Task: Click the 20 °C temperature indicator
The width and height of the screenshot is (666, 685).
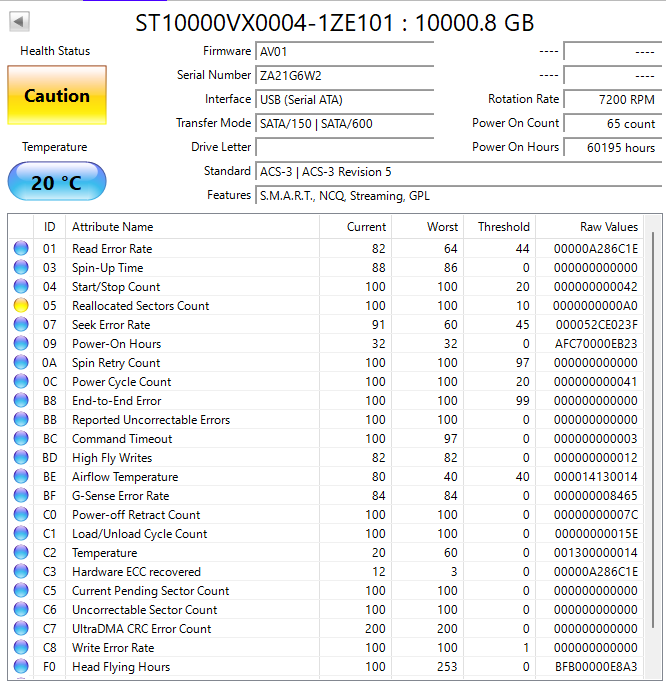Action: point(57,181)
